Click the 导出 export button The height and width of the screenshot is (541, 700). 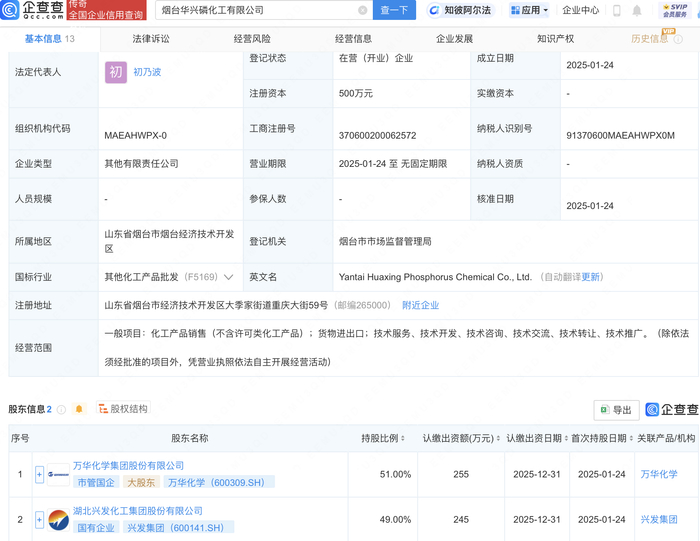point(616,410)
